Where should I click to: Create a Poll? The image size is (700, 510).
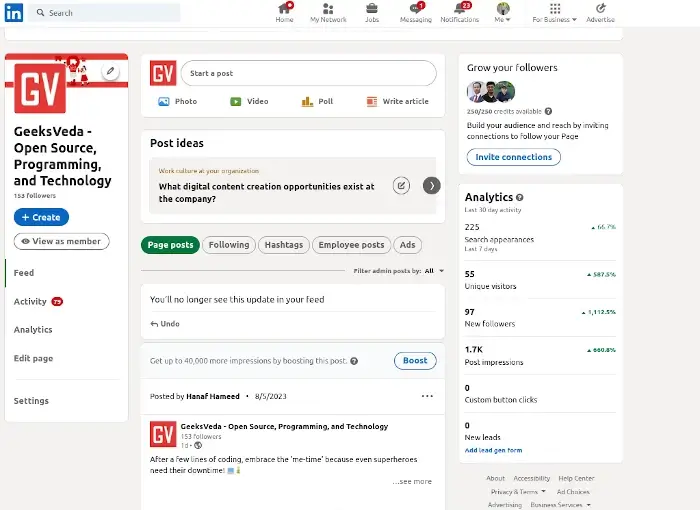tap(317, 101)
